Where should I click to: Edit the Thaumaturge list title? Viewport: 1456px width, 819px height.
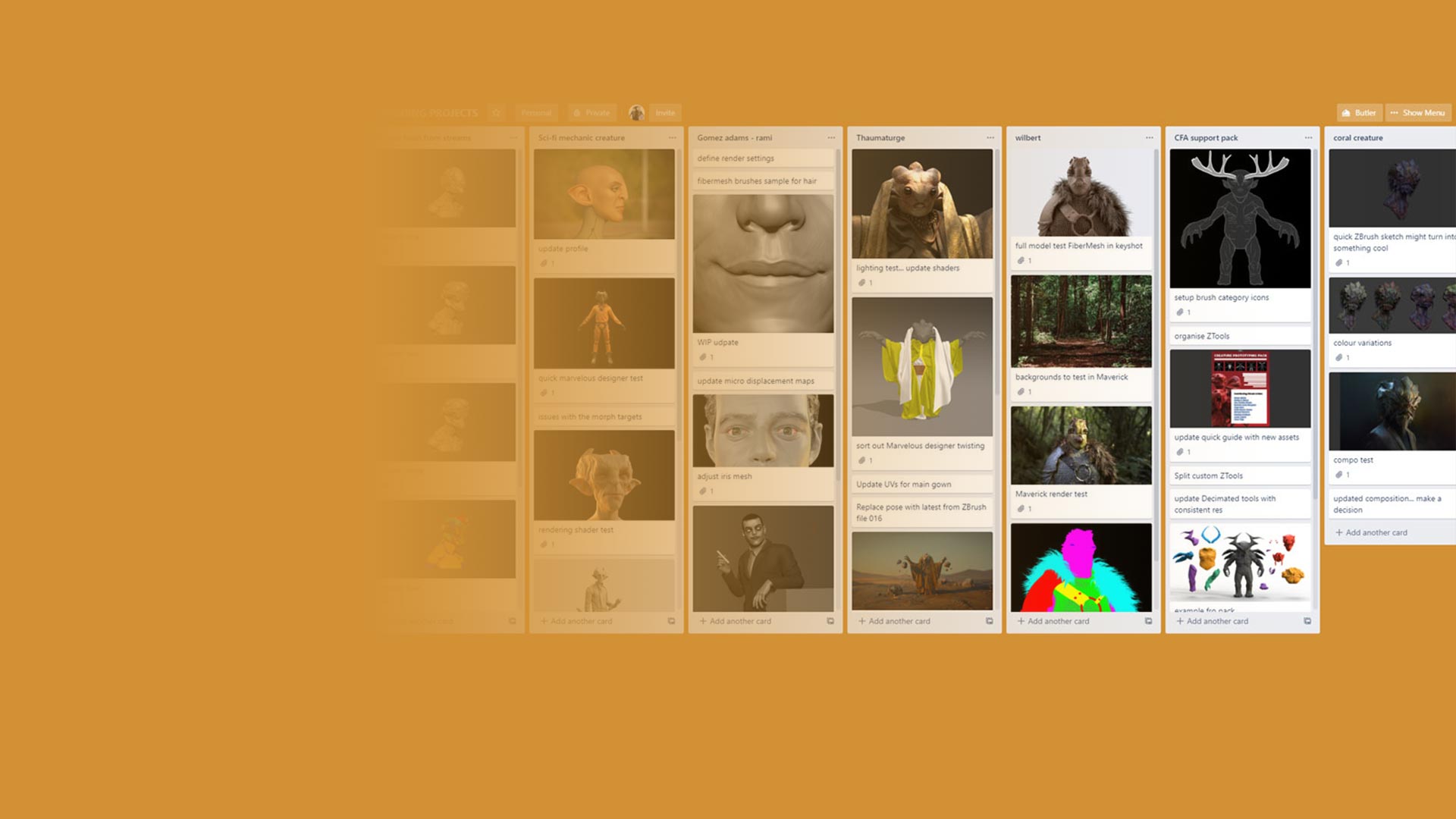pos(880,138)
